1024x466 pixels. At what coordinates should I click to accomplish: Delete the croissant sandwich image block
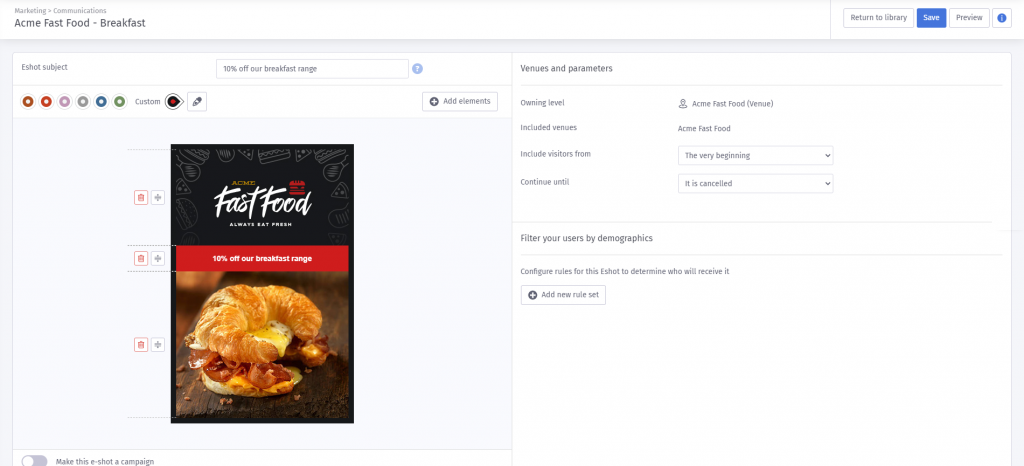tap(141, 345)
